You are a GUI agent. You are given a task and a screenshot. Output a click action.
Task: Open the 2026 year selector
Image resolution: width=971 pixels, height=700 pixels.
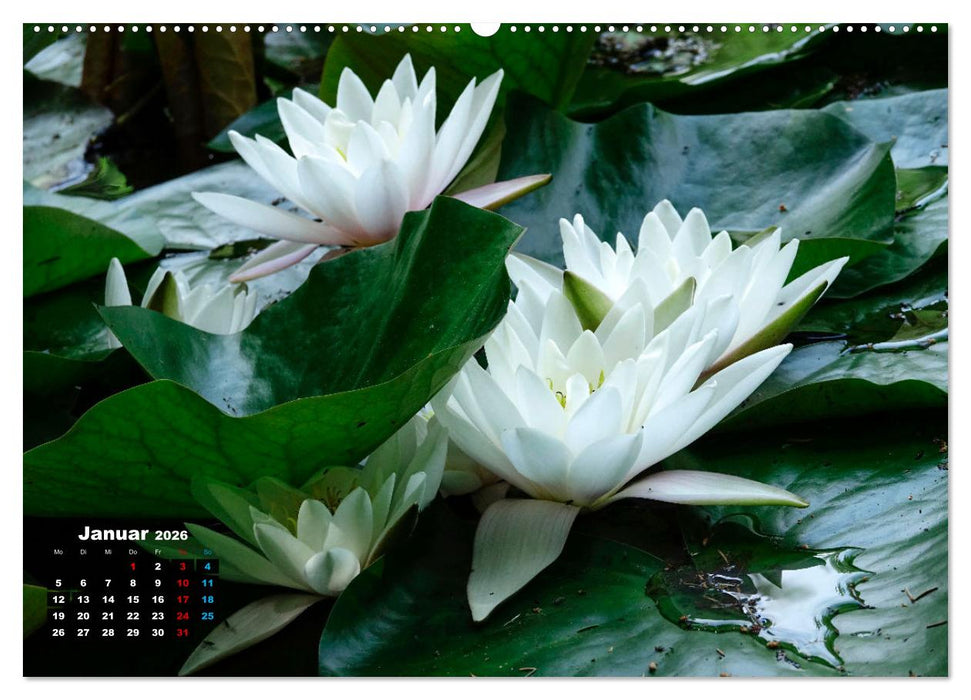tap(171, 536)
